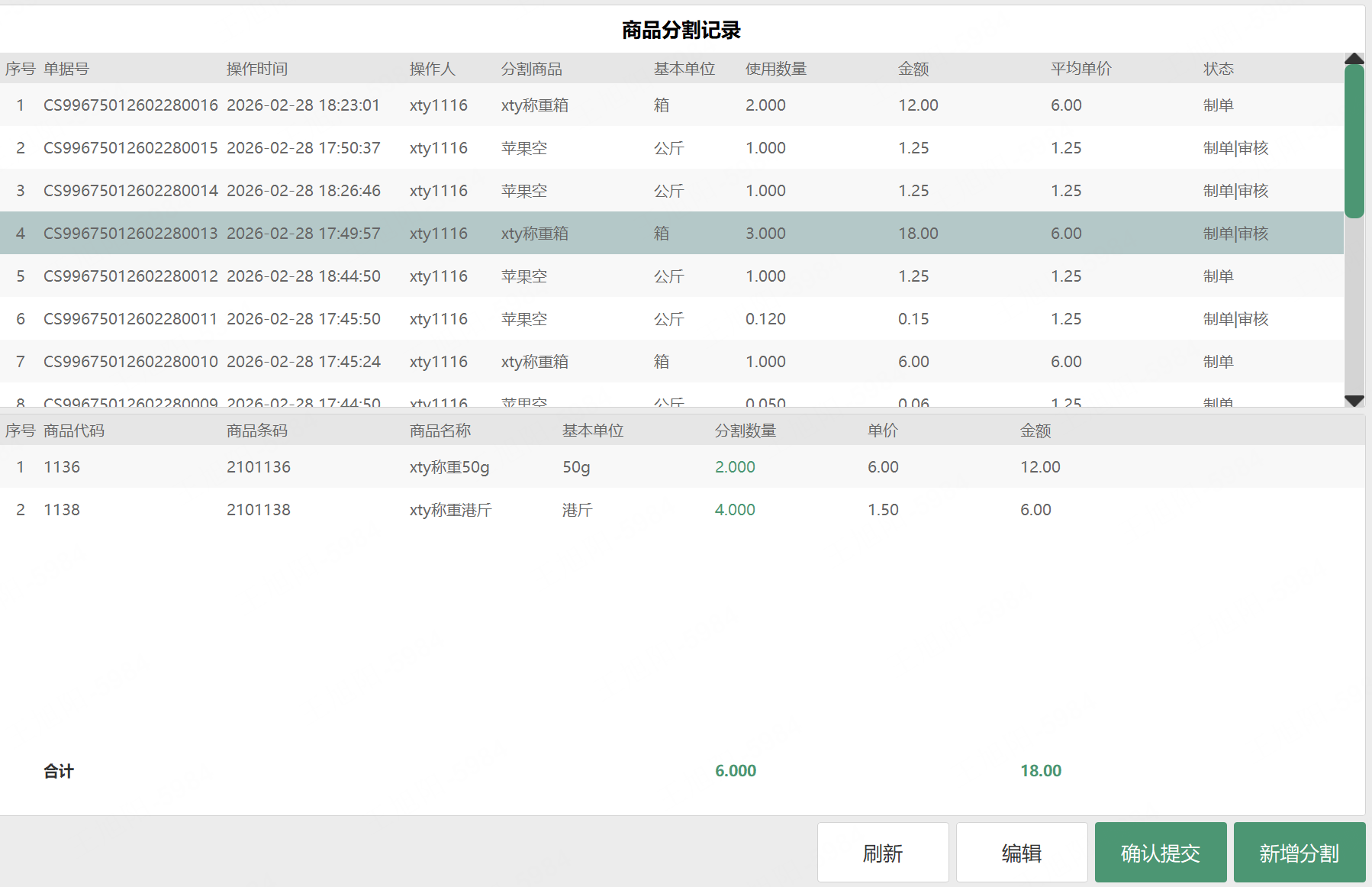Select record row CS99675012602280010
This screenshot has height=887, width=1372.
point(130,362)
